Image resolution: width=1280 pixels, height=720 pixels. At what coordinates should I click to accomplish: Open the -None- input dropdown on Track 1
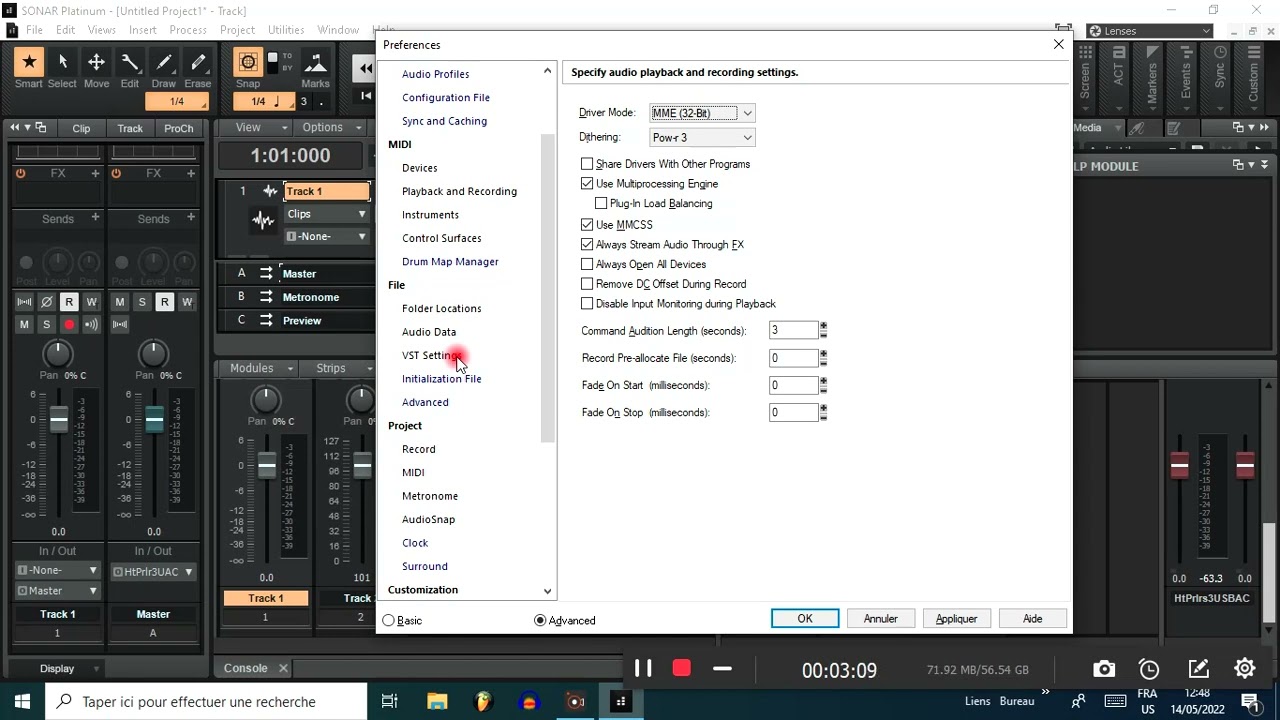[x=327, y=236]
